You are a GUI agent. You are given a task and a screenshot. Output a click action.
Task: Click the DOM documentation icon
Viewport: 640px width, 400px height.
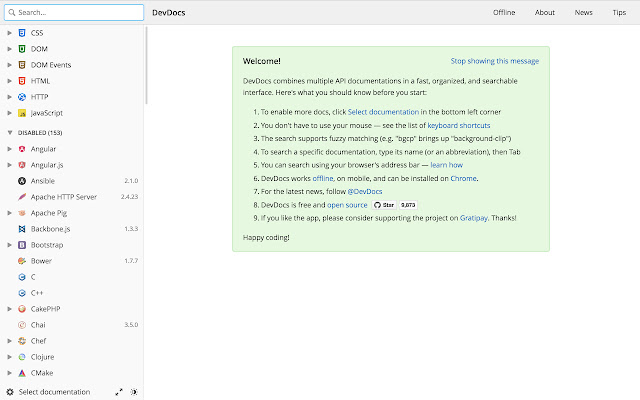click(22, 49)
